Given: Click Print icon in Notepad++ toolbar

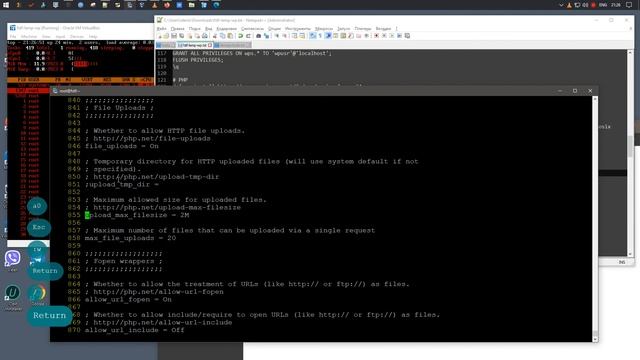Looking at the screenshot, I should coord(204,36).
